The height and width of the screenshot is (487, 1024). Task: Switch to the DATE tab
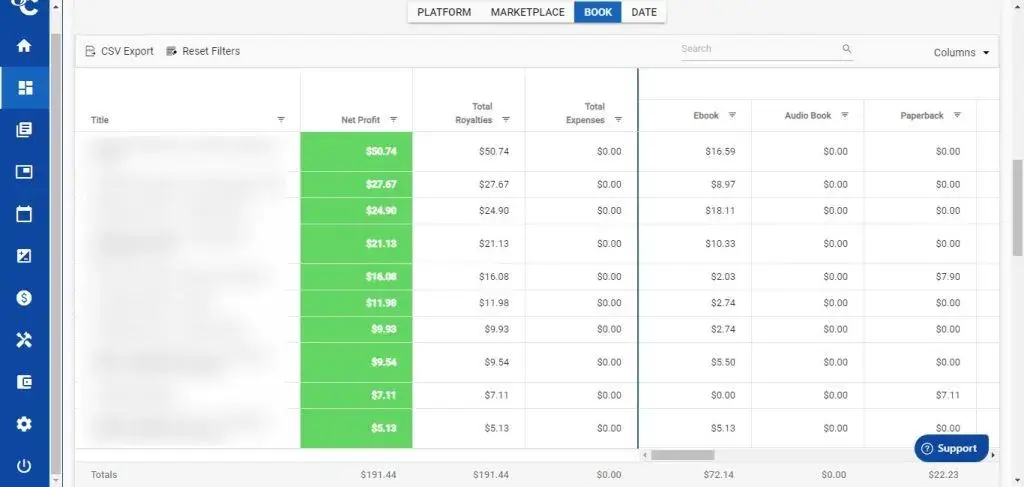pos(644,12)
